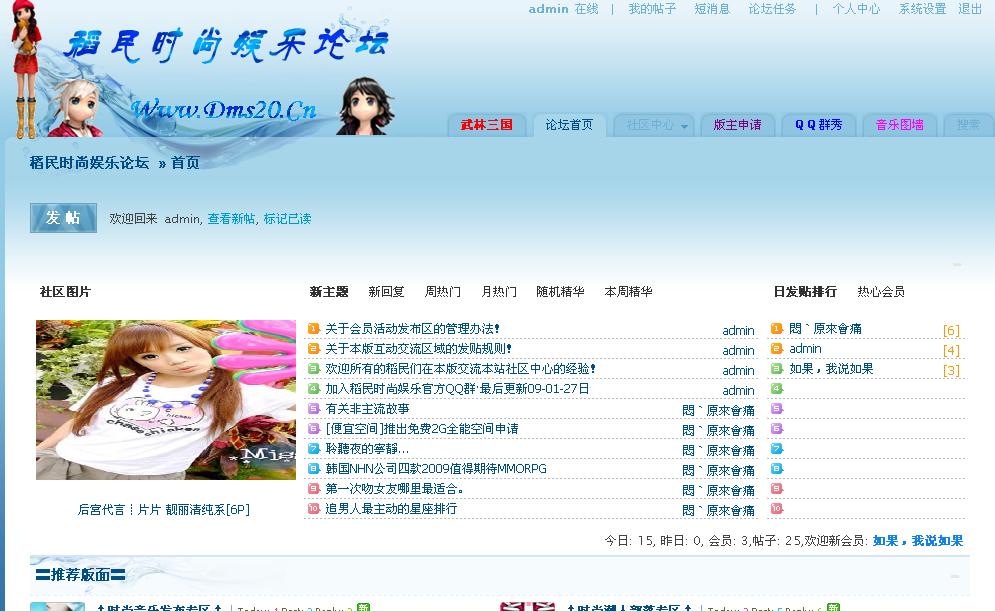Open the 版主申请 tab
995x612 pixels.
(737, 125)
